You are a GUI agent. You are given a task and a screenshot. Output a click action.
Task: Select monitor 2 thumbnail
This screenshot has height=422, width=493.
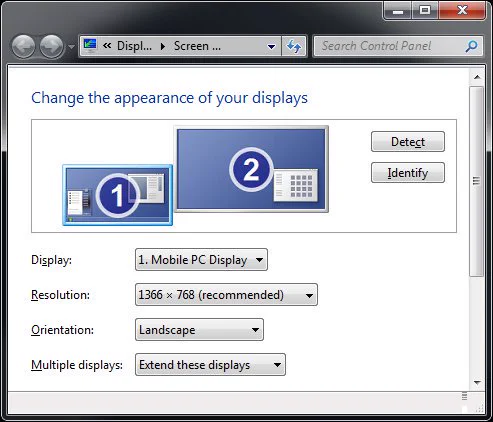click(251, 169)
